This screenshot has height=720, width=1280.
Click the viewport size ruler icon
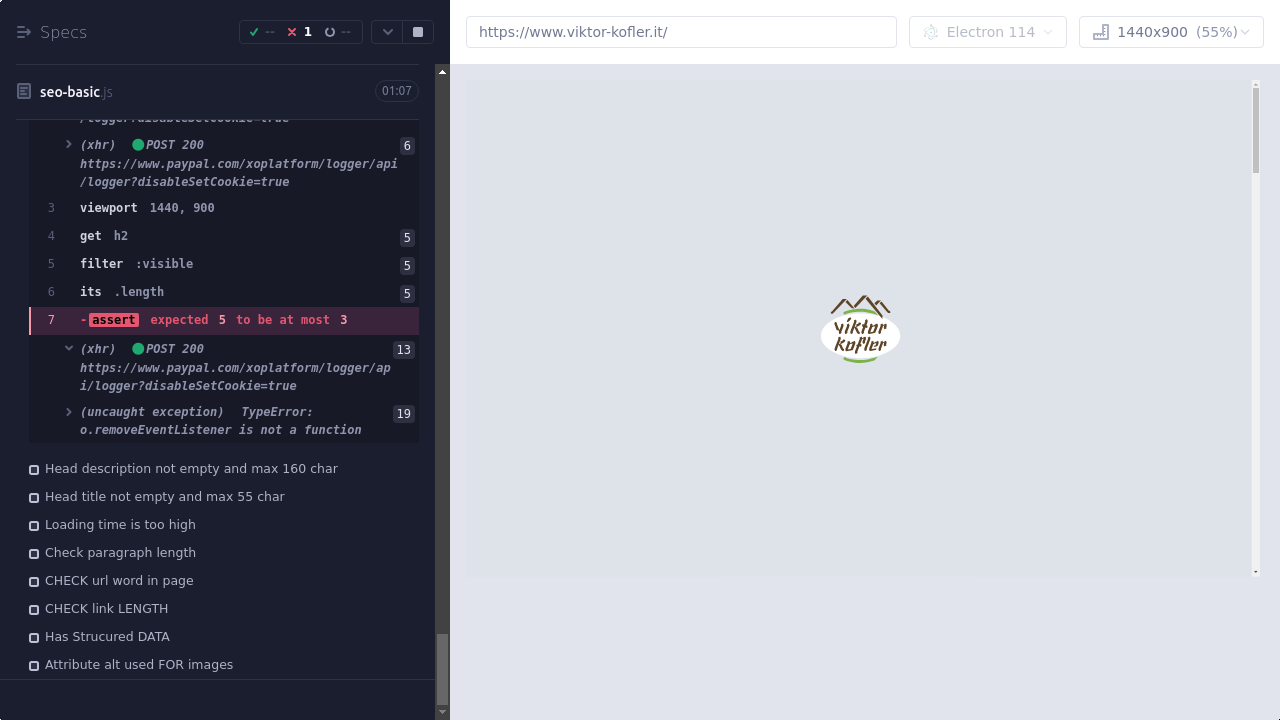click(x=1101, y=32)
